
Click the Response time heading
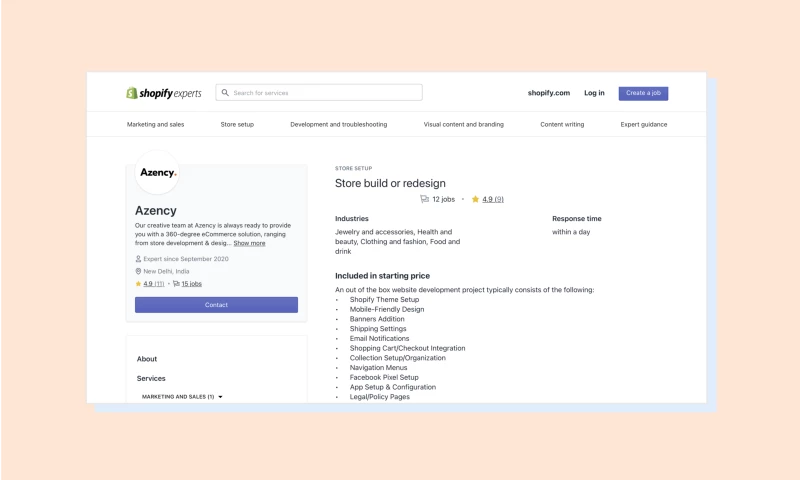577,218
